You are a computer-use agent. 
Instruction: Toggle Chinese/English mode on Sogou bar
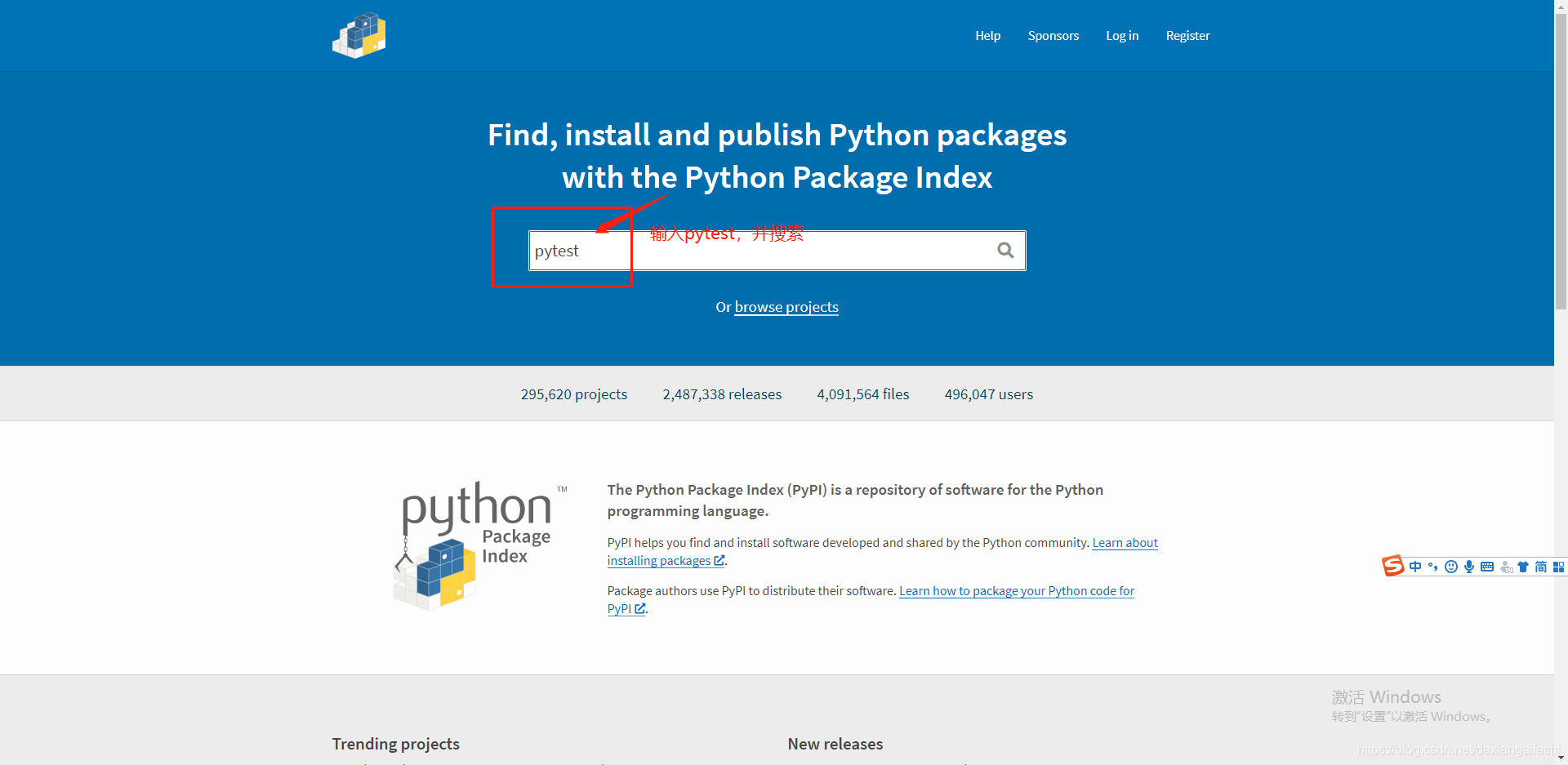1415,567
